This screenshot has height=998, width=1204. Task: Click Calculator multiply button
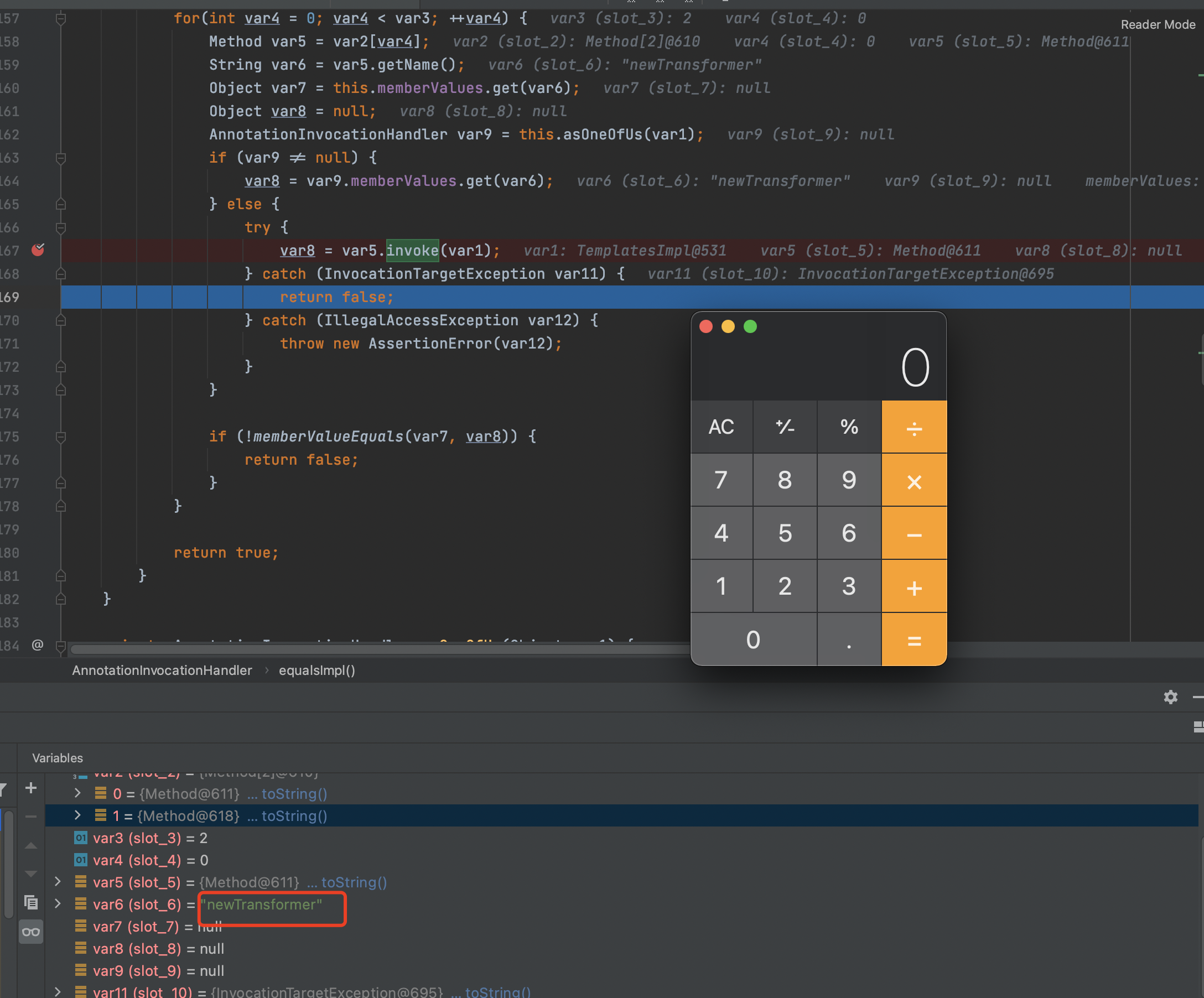tap(914, 480)
